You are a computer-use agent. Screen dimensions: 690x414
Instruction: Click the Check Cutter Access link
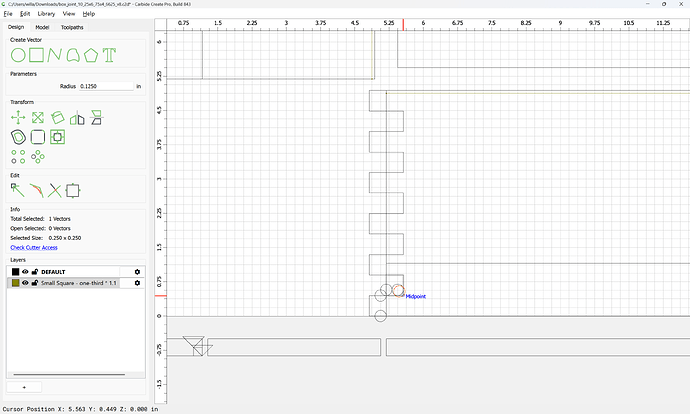(x=34, y=248)
